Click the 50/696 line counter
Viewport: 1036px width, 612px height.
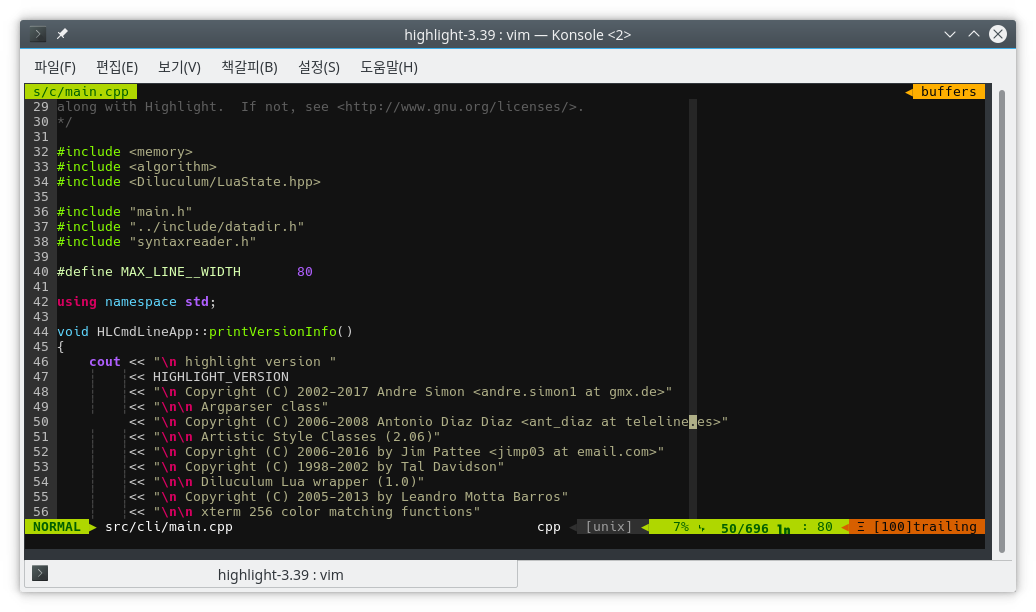coord(744,528)
